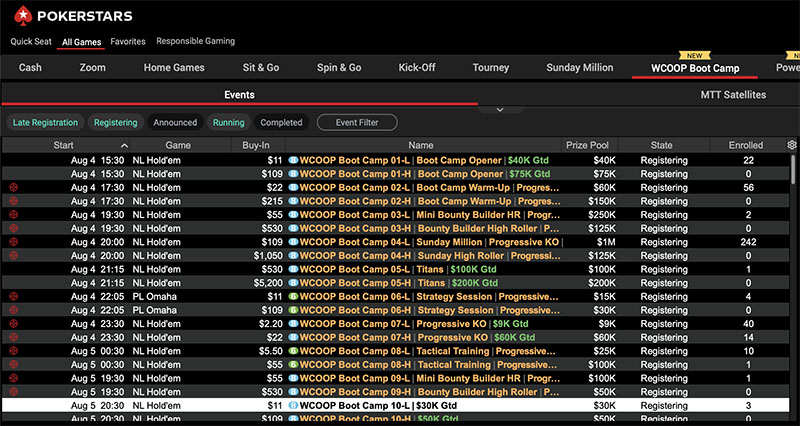This screenshot has height=426, width=800.
Task: Sort by Start column arrow
Action: 124,146
